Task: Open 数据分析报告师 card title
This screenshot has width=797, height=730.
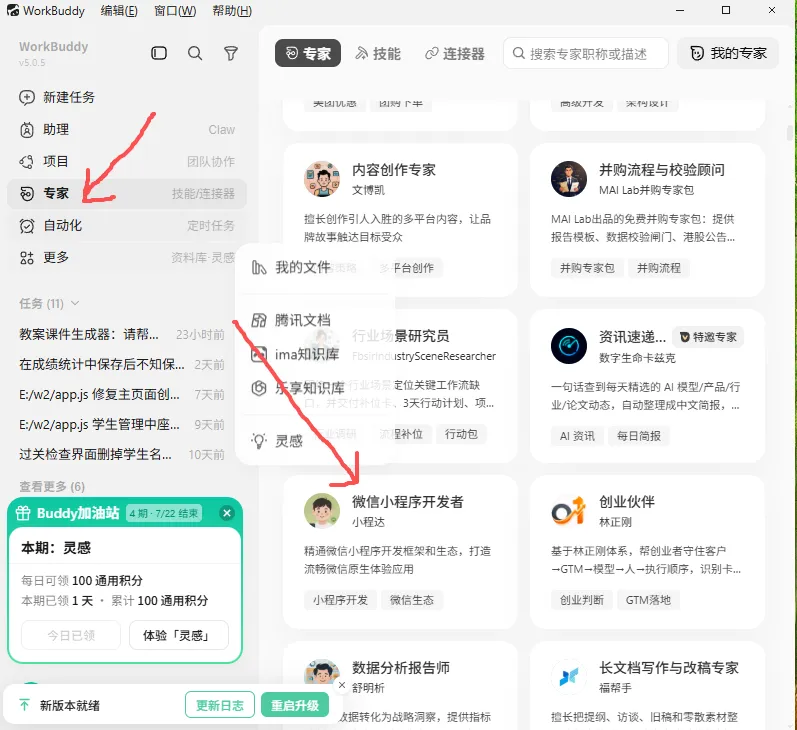Action: [x=401, y=667]
